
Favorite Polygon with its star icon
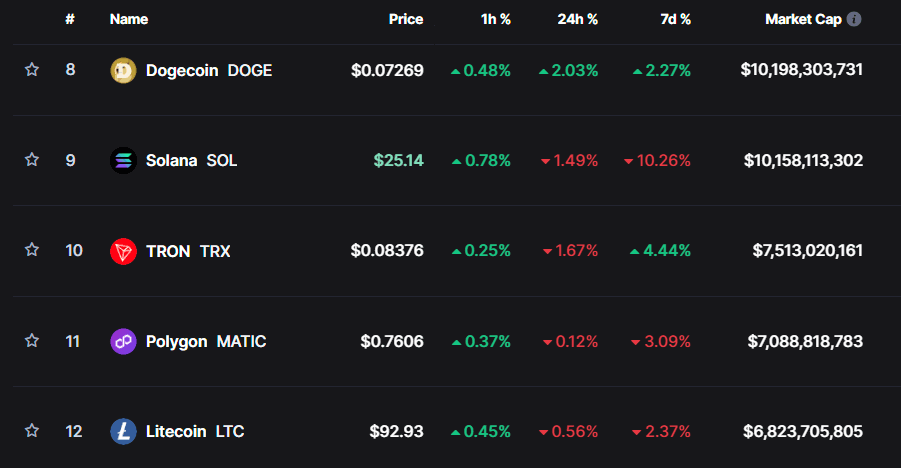[32, 341]
